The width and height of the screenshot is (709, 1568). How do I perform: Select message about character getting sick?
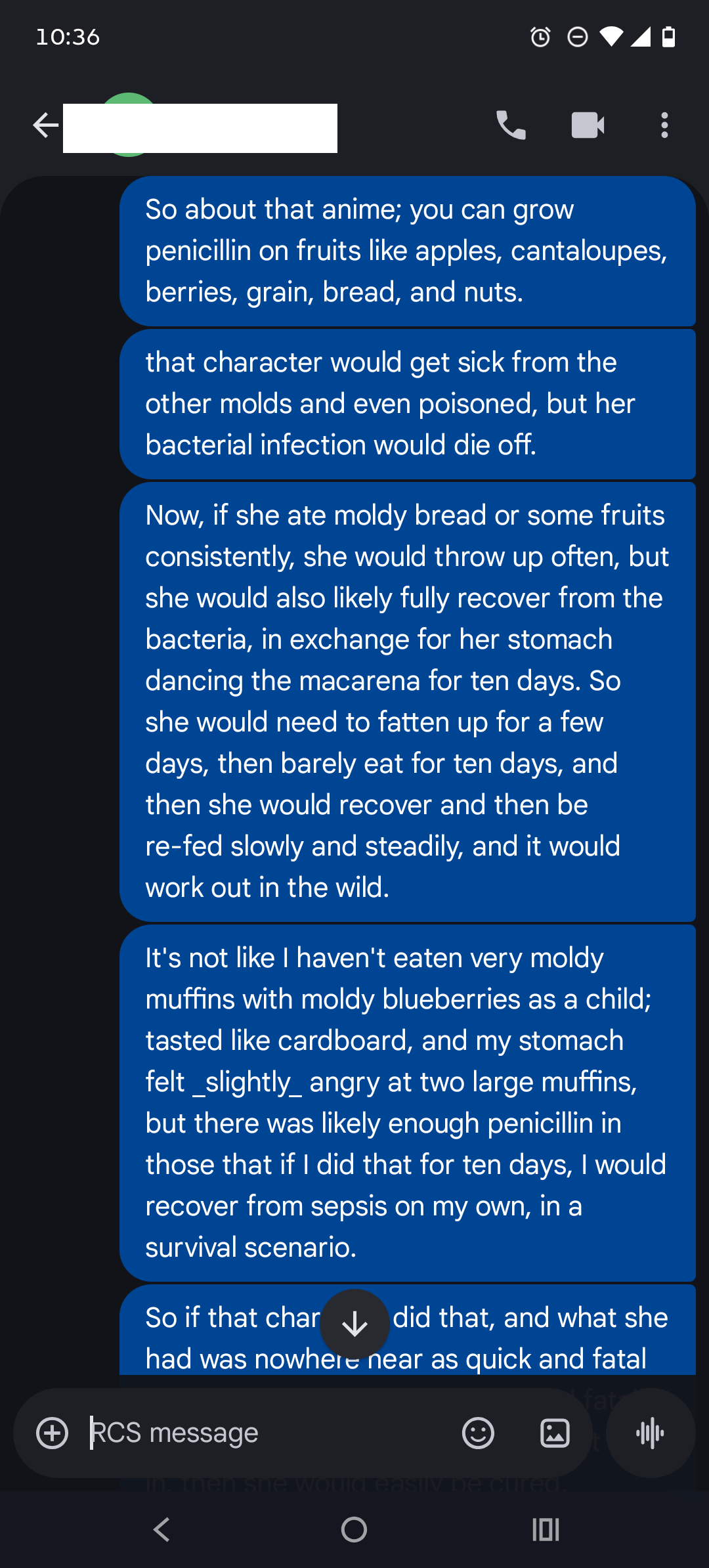coord(407,404)
